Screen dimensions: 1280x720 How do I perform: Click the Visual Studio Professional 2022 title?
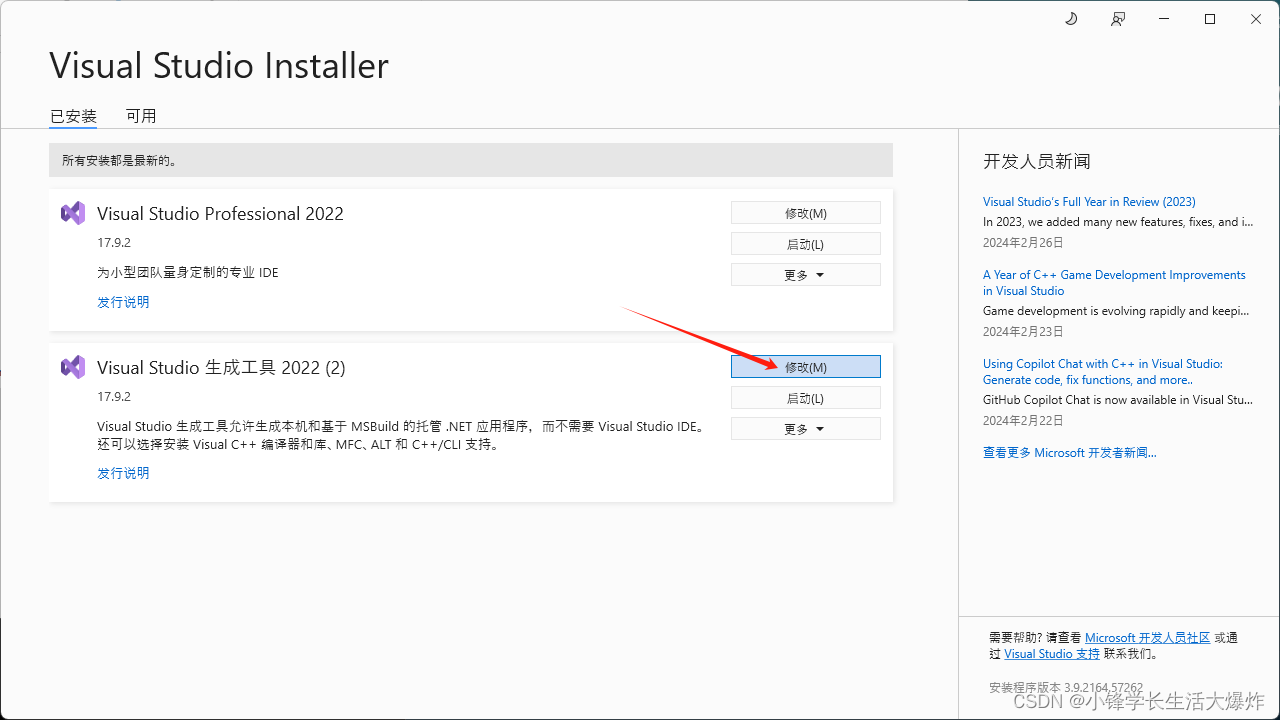click(220, 214)
